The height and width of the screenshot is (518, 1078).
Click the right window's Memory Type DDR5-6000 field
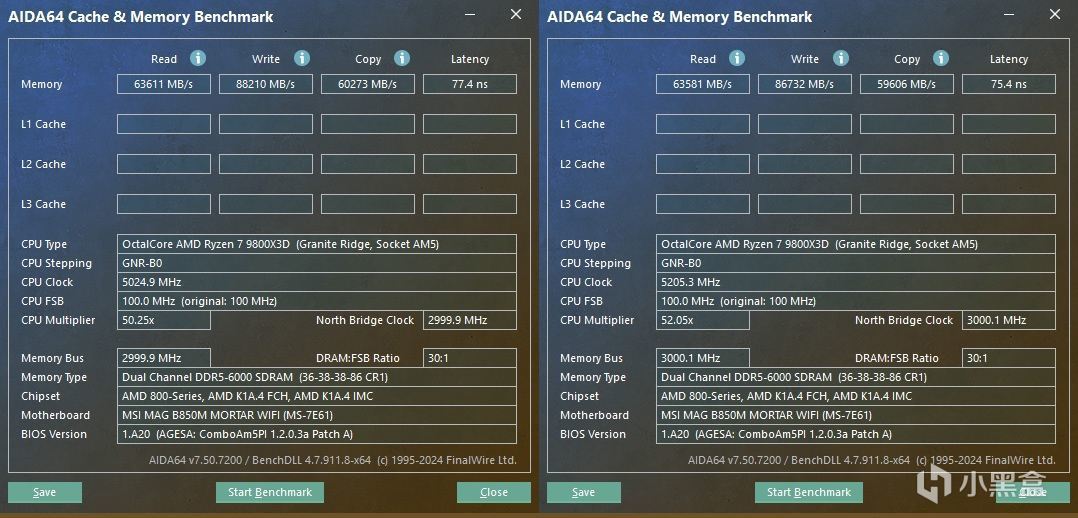(x=856, y=377)
